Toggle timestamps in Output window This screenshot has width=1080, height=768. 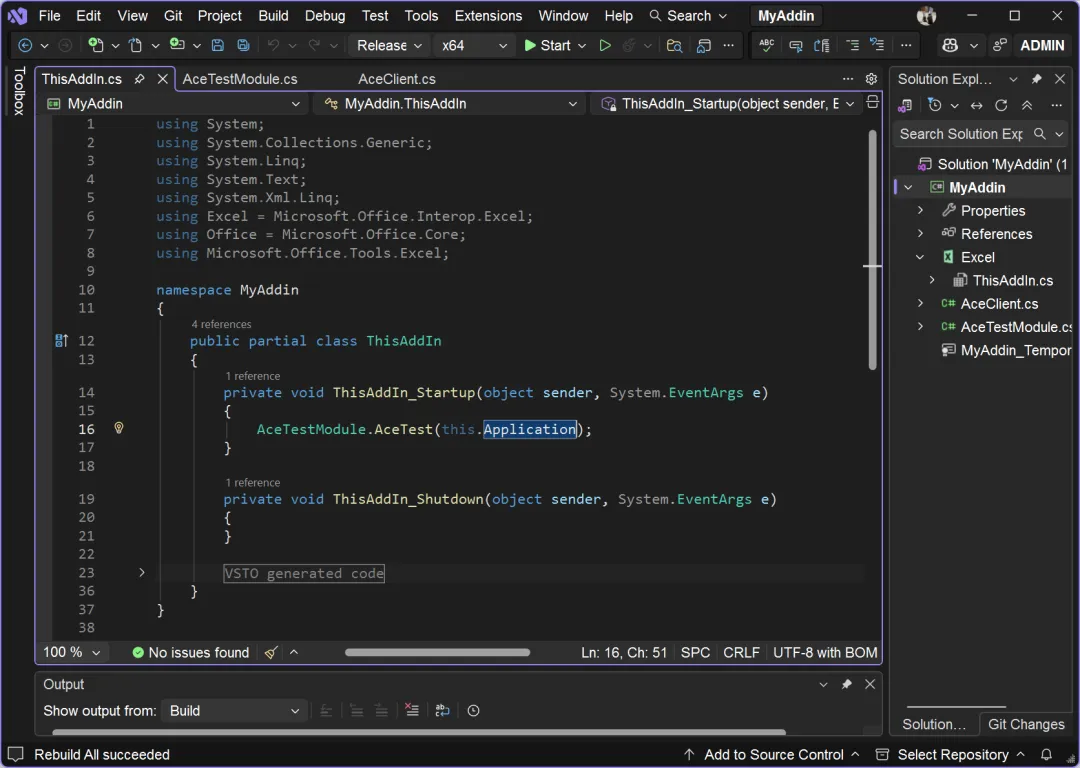pyautogui.click(x=474, y=711)
